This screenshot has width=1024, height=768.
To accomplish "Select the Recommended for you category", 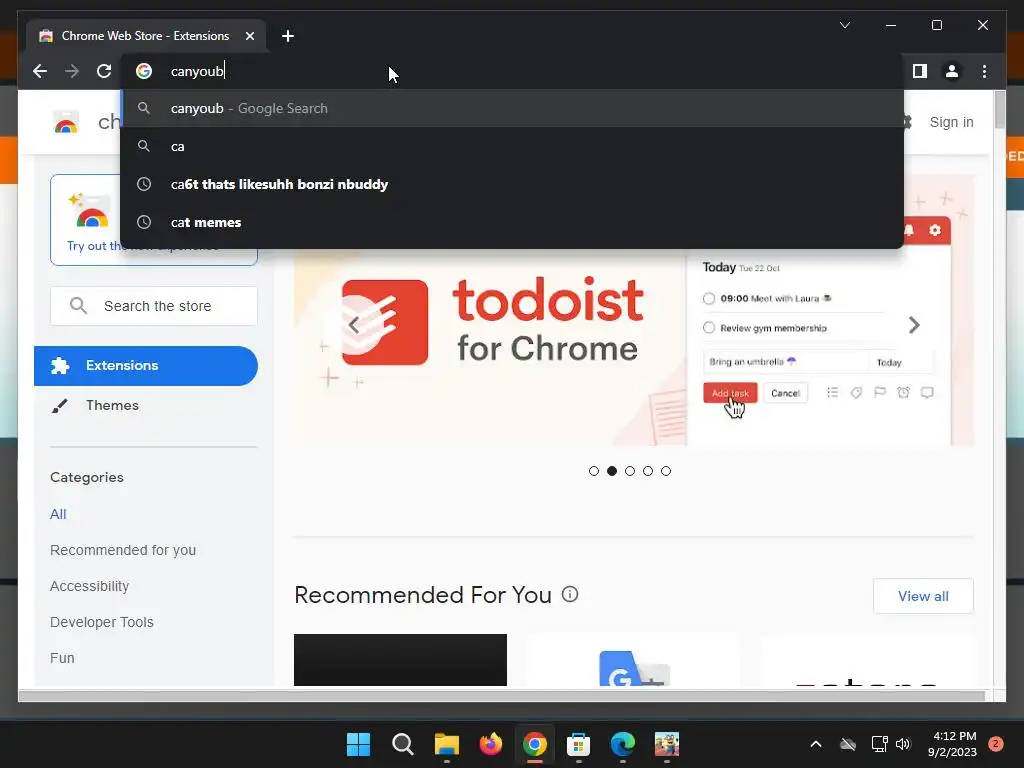I will pos(123,550).
